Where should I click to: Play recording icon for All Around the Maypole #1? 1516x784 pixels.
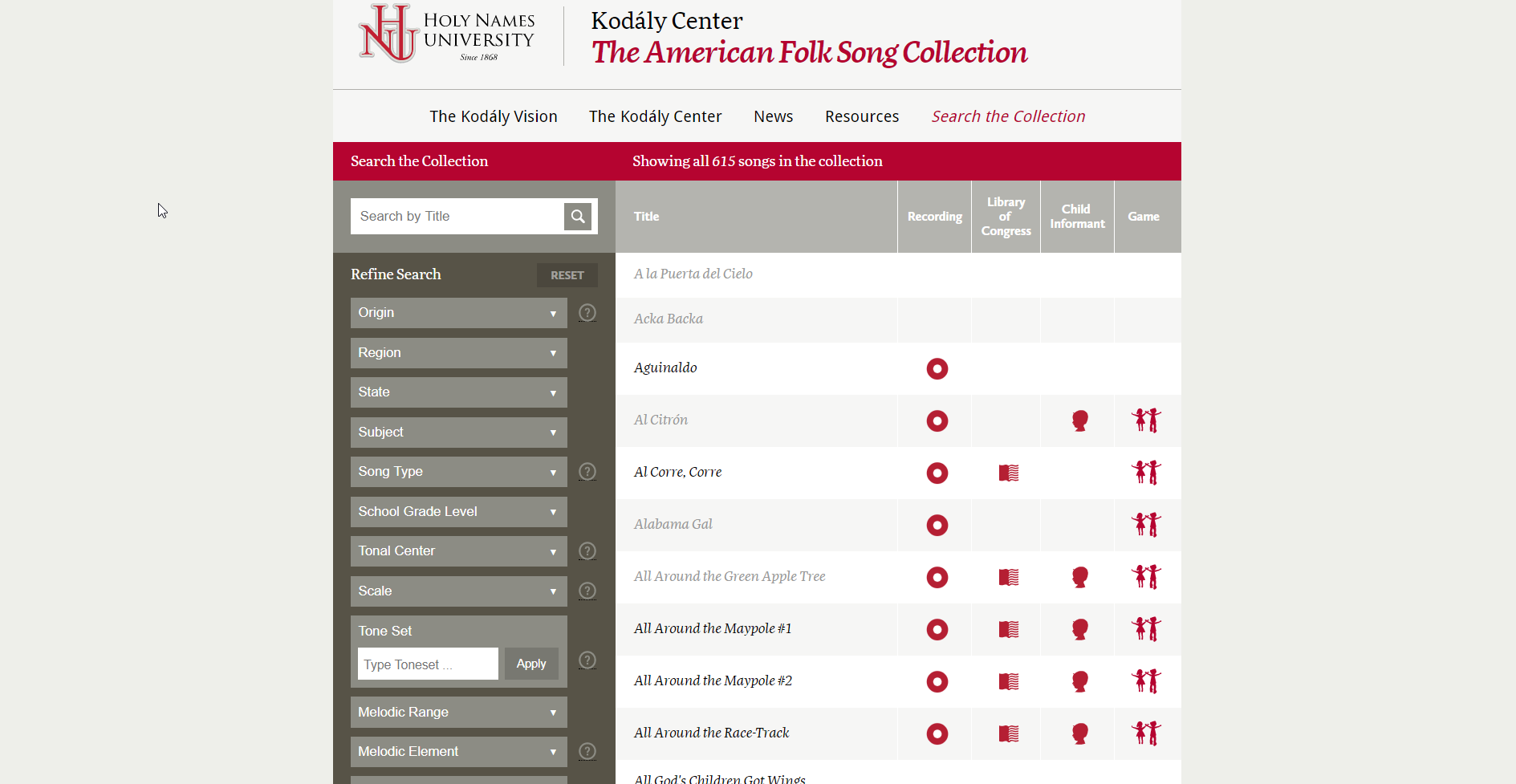937,629
